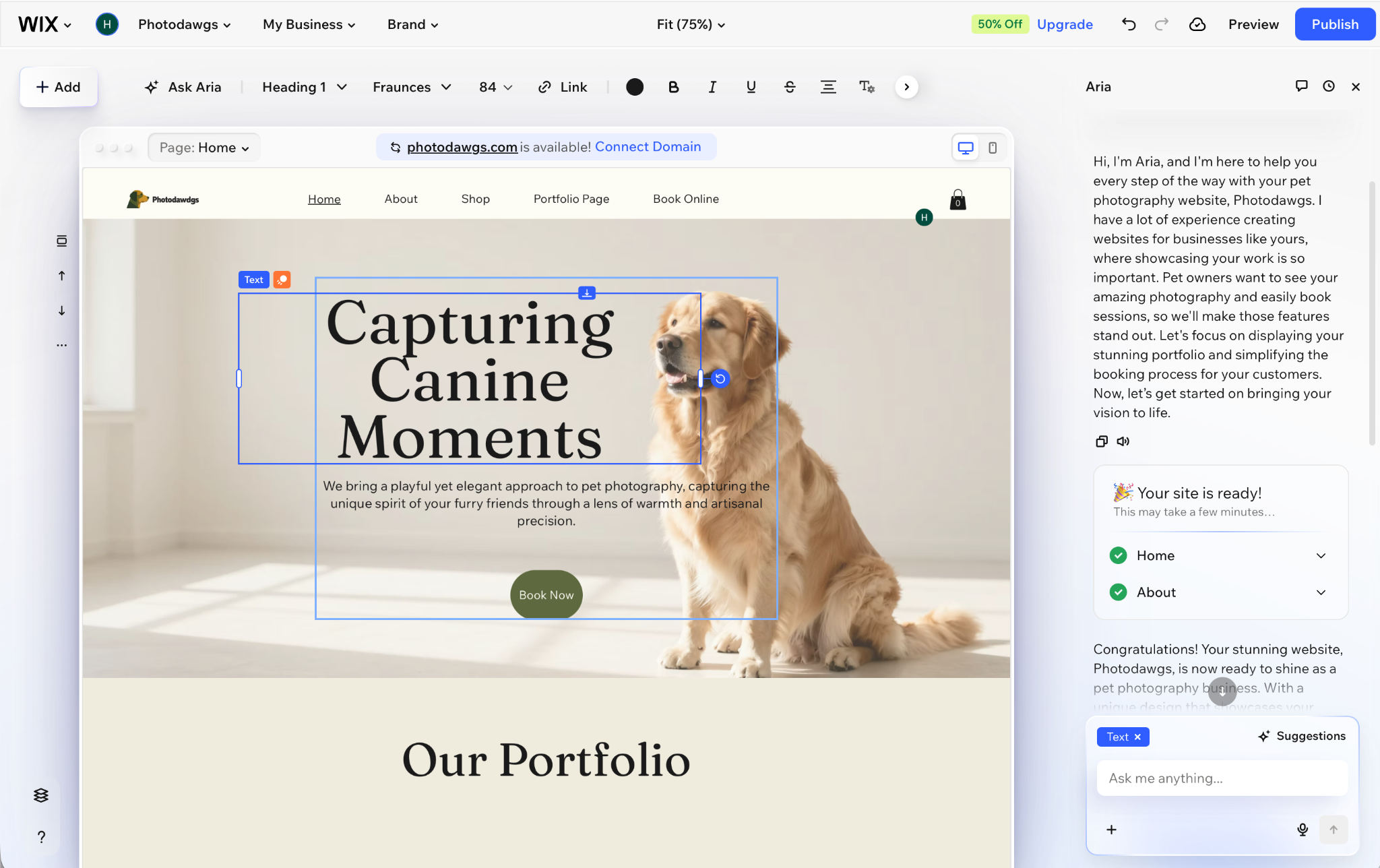Image resolution: width=1380 pixels, height=868 pixels.
Task: Open the text color swatch
Action: [x=635, y=87]
